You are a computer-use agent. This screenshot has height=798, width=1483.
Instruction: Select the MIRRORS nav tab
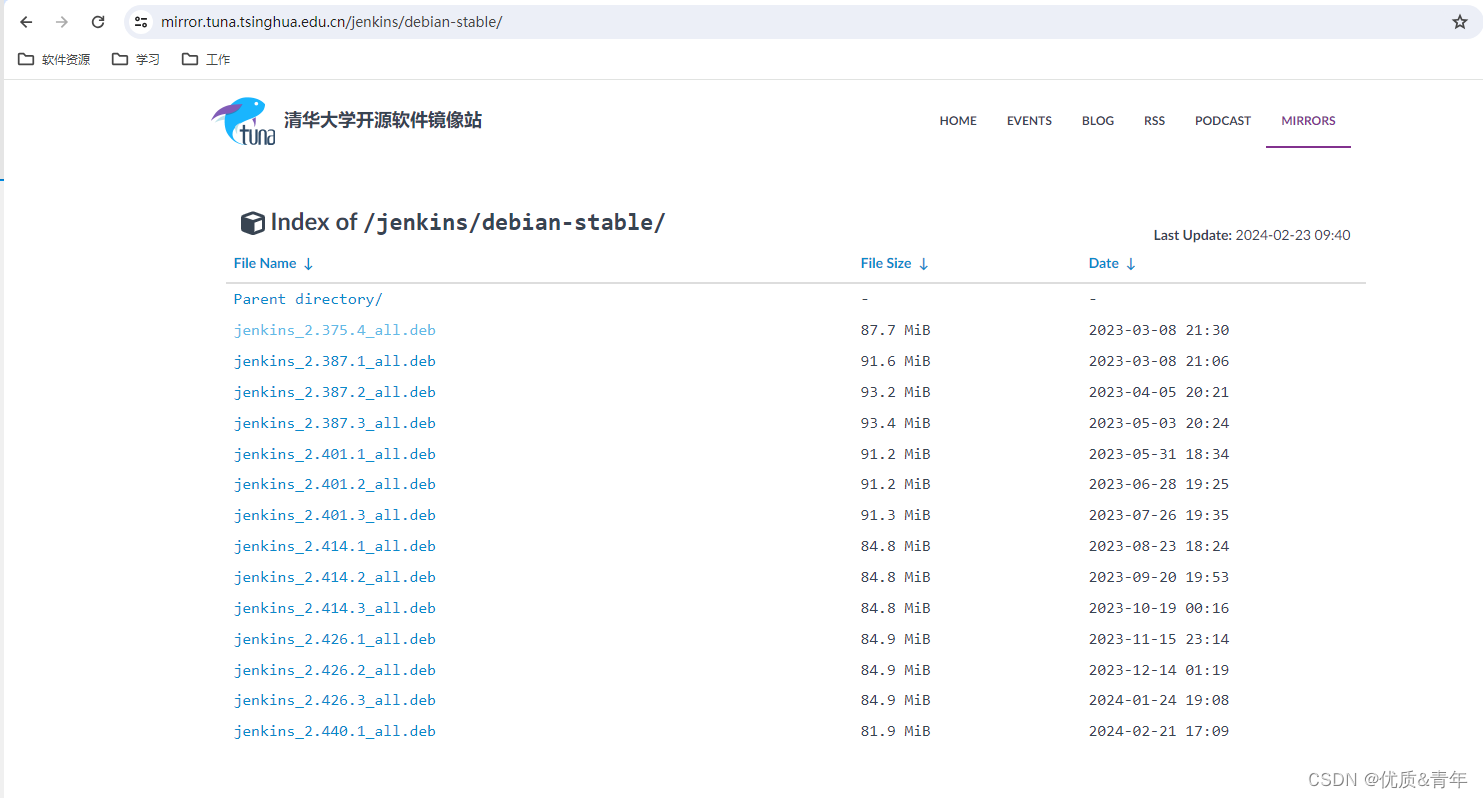click(1308, 121)
